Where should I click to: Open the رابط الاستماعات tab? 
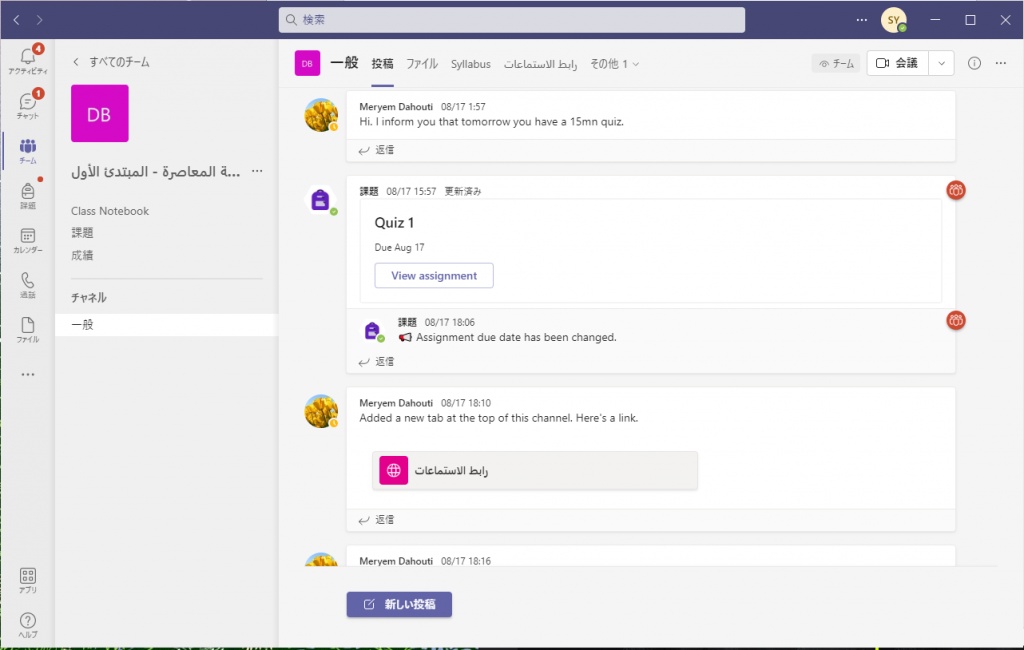[x=540, y=64]
